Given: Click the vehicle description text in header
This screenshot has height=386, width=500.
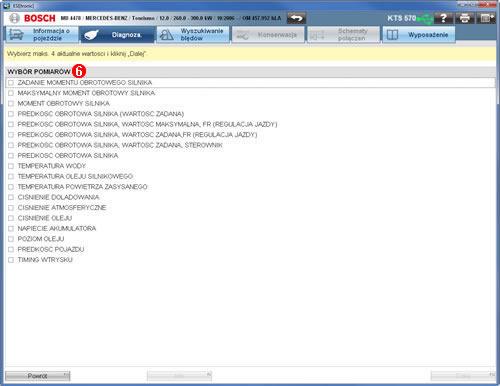Looking at the screenshot, I should point(171,18).
